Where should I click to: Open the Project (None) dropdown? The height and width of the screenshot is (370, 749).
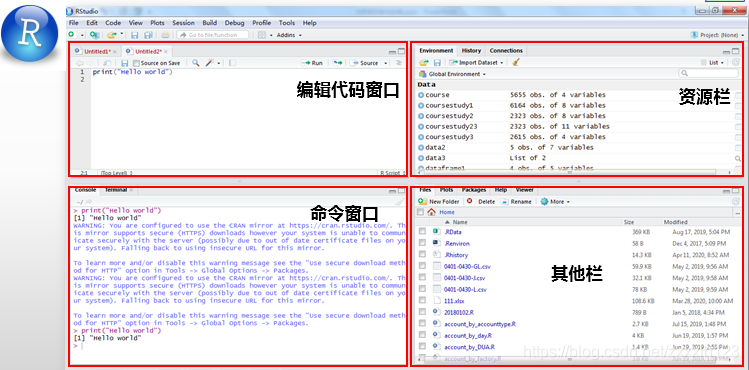717,35
